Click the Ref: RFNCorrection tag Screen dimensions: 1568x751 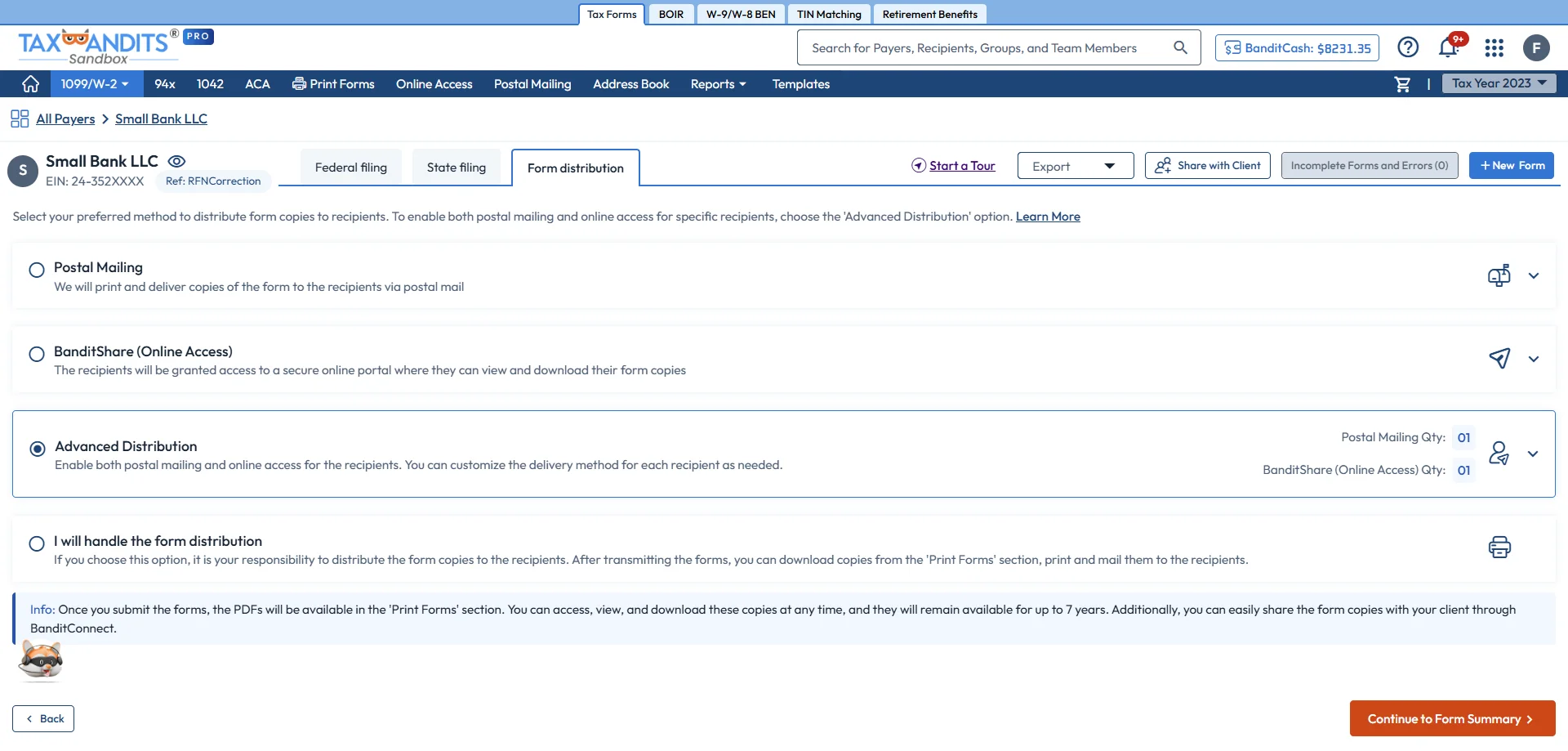213,181
